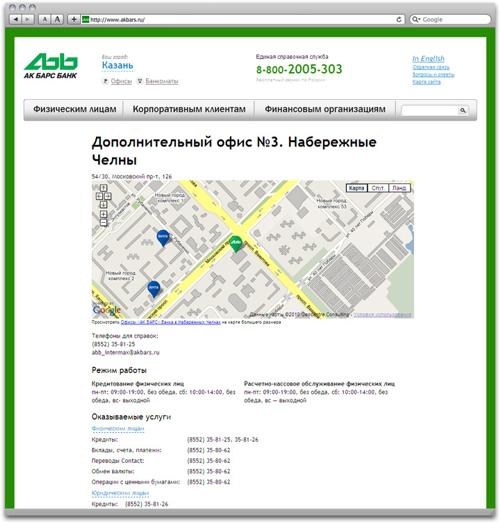Switch map to Карта view
The height and width of the screenshot is (524, 500).
[356, 188]
